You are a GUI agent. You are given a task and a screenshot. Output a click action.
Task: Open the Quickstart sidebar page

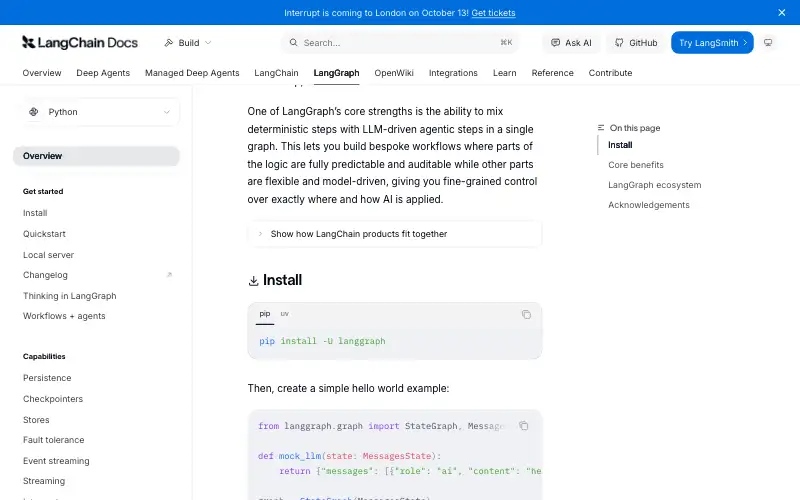[44, 234]
